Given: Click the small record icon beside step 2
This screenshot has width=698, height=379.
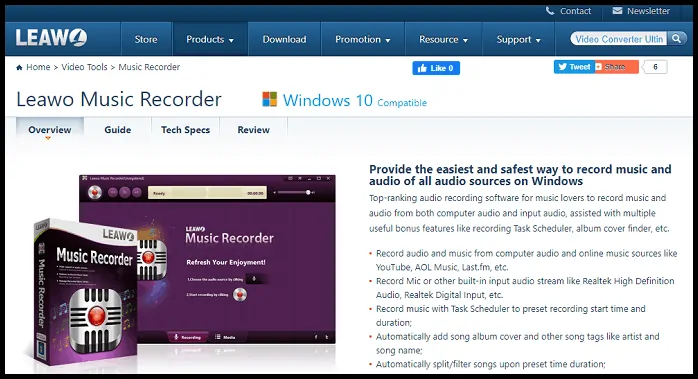Looking at the screenshot, I should 239,294.
